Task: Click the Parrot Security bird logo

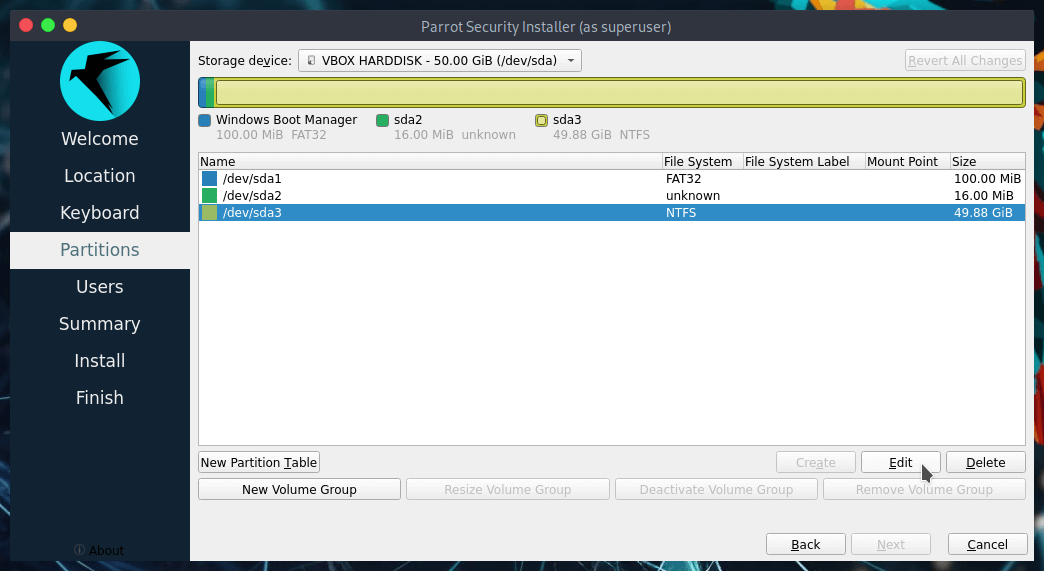Action: pyautogui.click(x=99, y=81)
